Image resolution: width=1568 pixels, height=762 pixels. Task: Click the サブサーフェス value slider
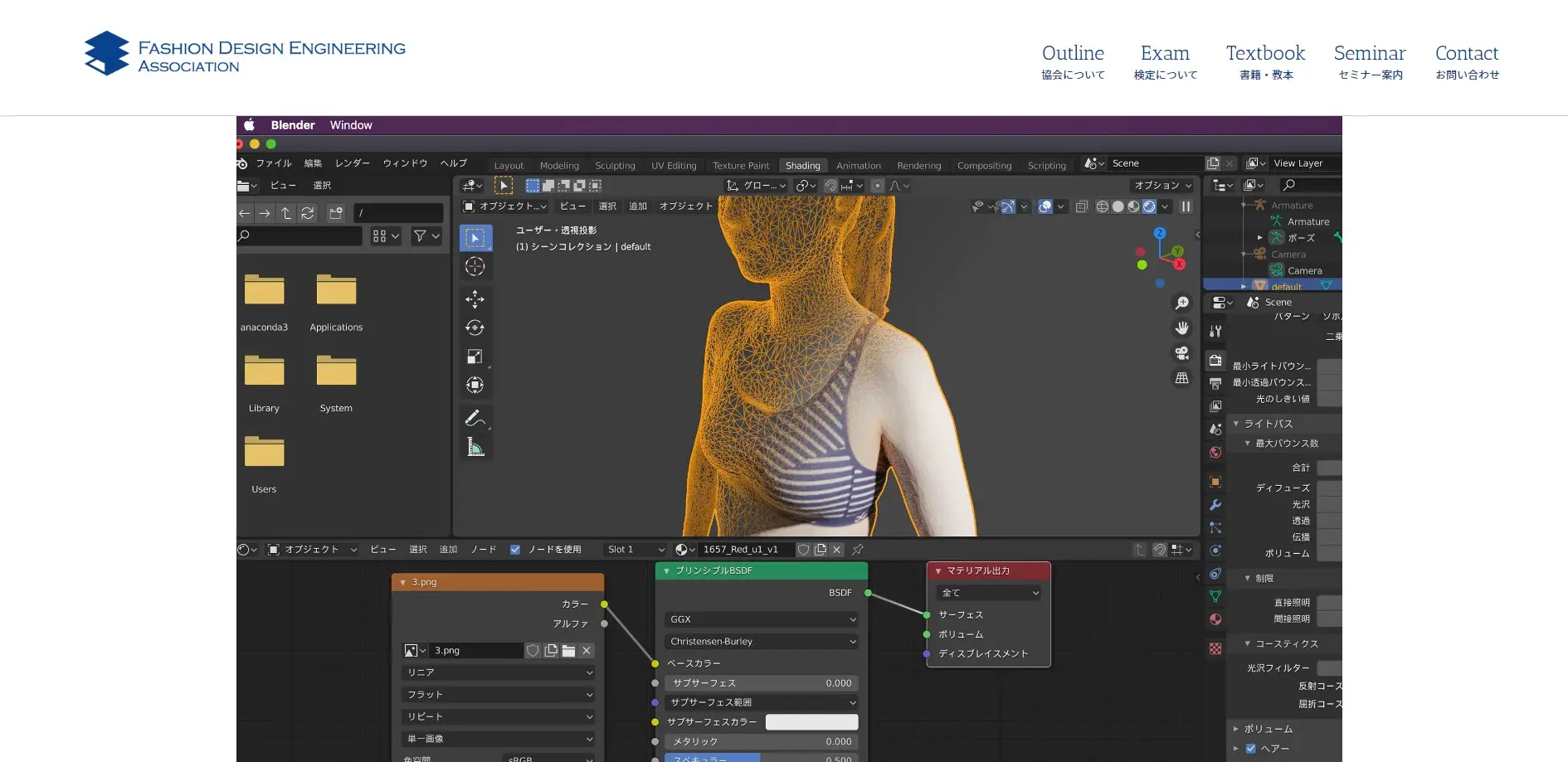click(762, 683)
